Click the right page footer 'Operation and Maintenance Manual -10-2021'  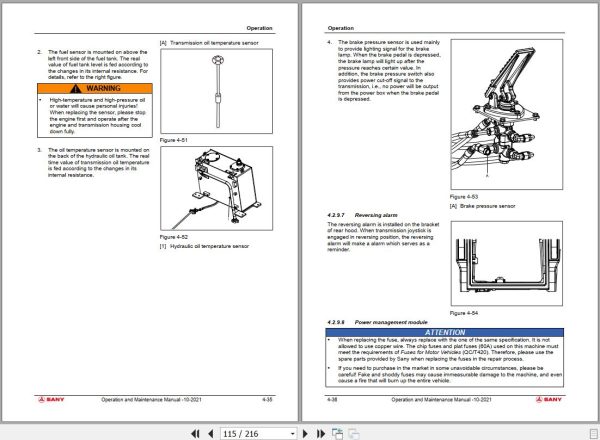tap(441, 399)
